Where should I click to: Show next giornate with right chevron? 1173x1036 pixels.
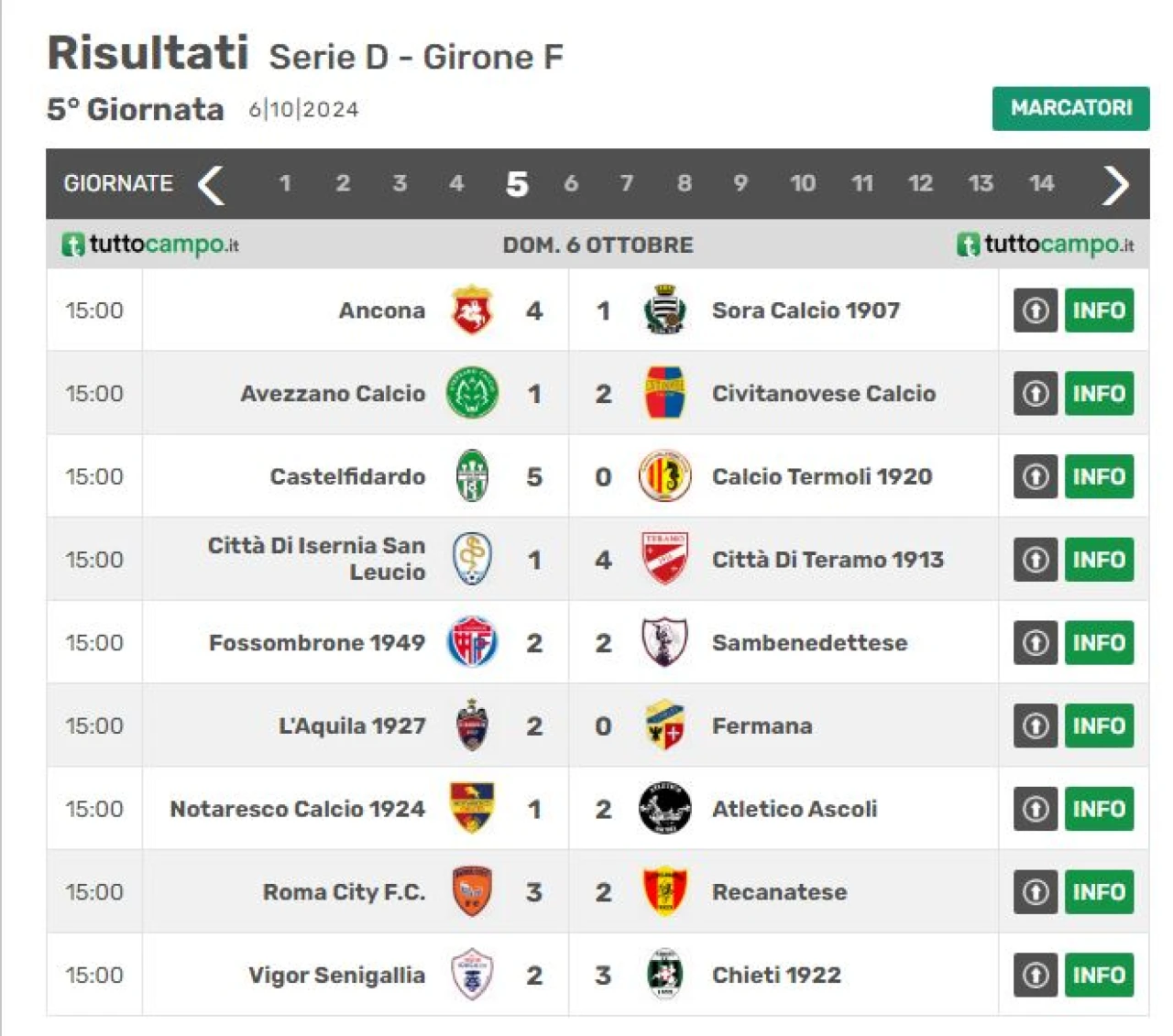1115,185
